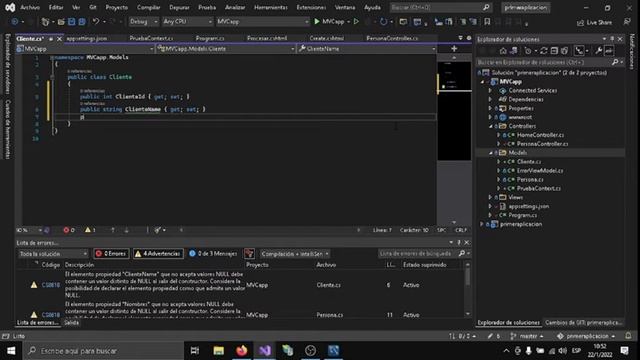Viewport: 640px width, 360px height.
Task: Toggle the 0 Errores filter button
Action: (111, 254)
